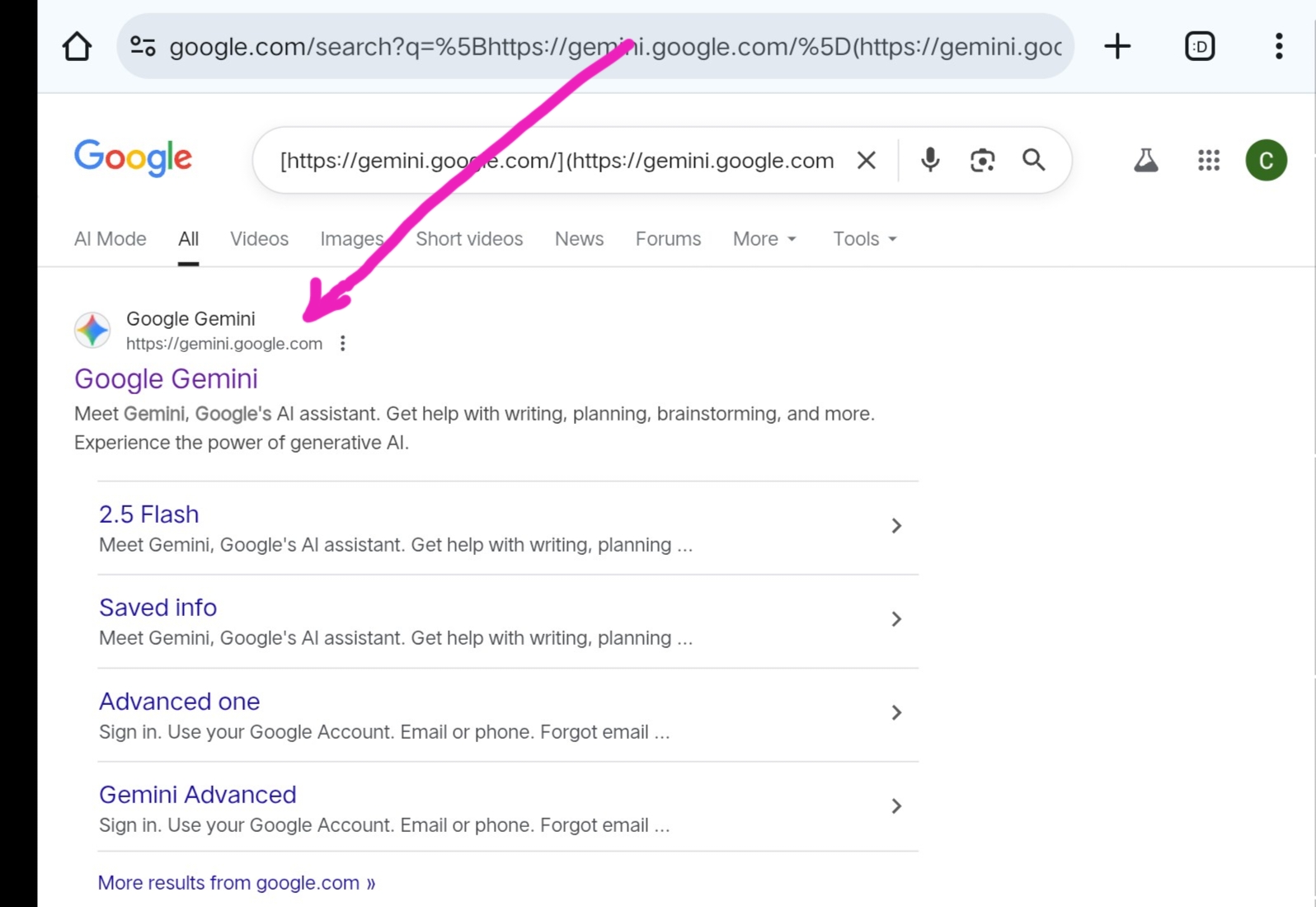Open a new tab with plus icon
This screenshot has width=1316, height=907.
(x=1117, y=46)
